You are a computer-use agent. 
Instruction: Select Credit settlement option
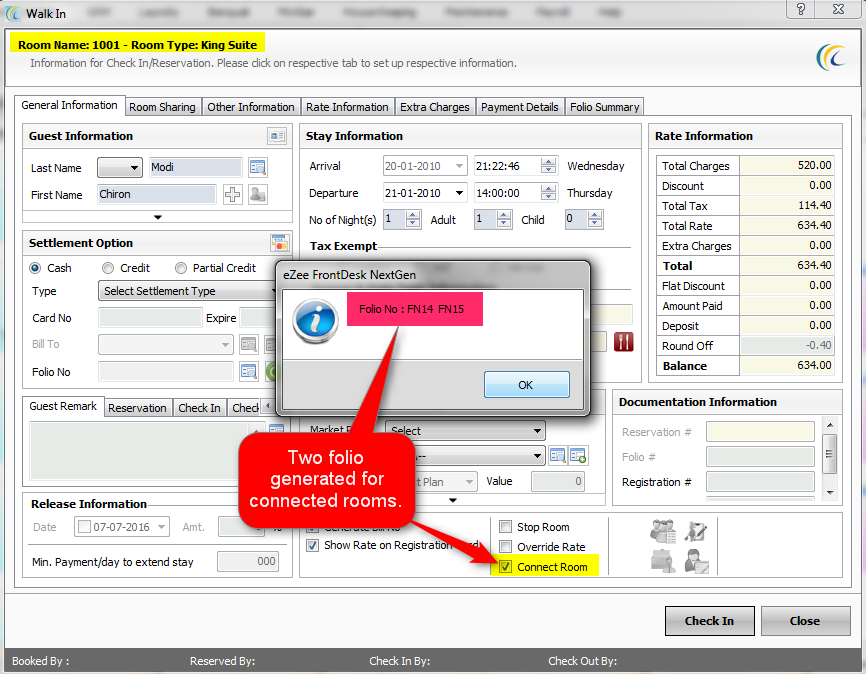(x=108, y=268)
